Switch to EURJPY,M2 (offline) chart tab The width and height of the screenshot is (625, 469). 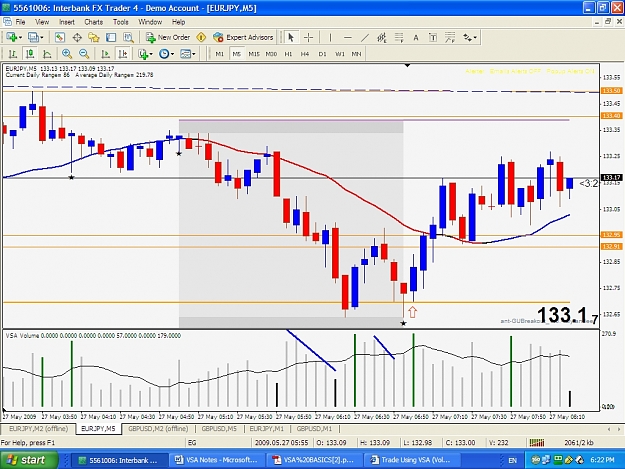(38, 429)
